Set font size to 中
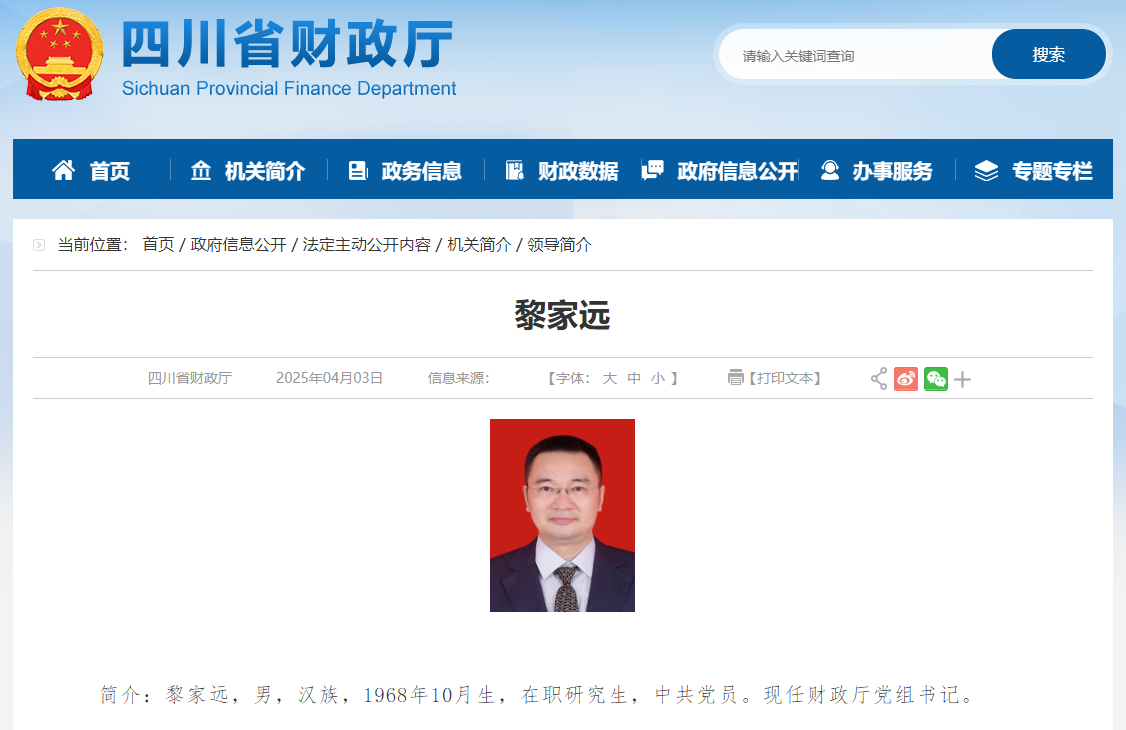The width and height of the screenshot is (1126, 730). click(x=634, y=378)
